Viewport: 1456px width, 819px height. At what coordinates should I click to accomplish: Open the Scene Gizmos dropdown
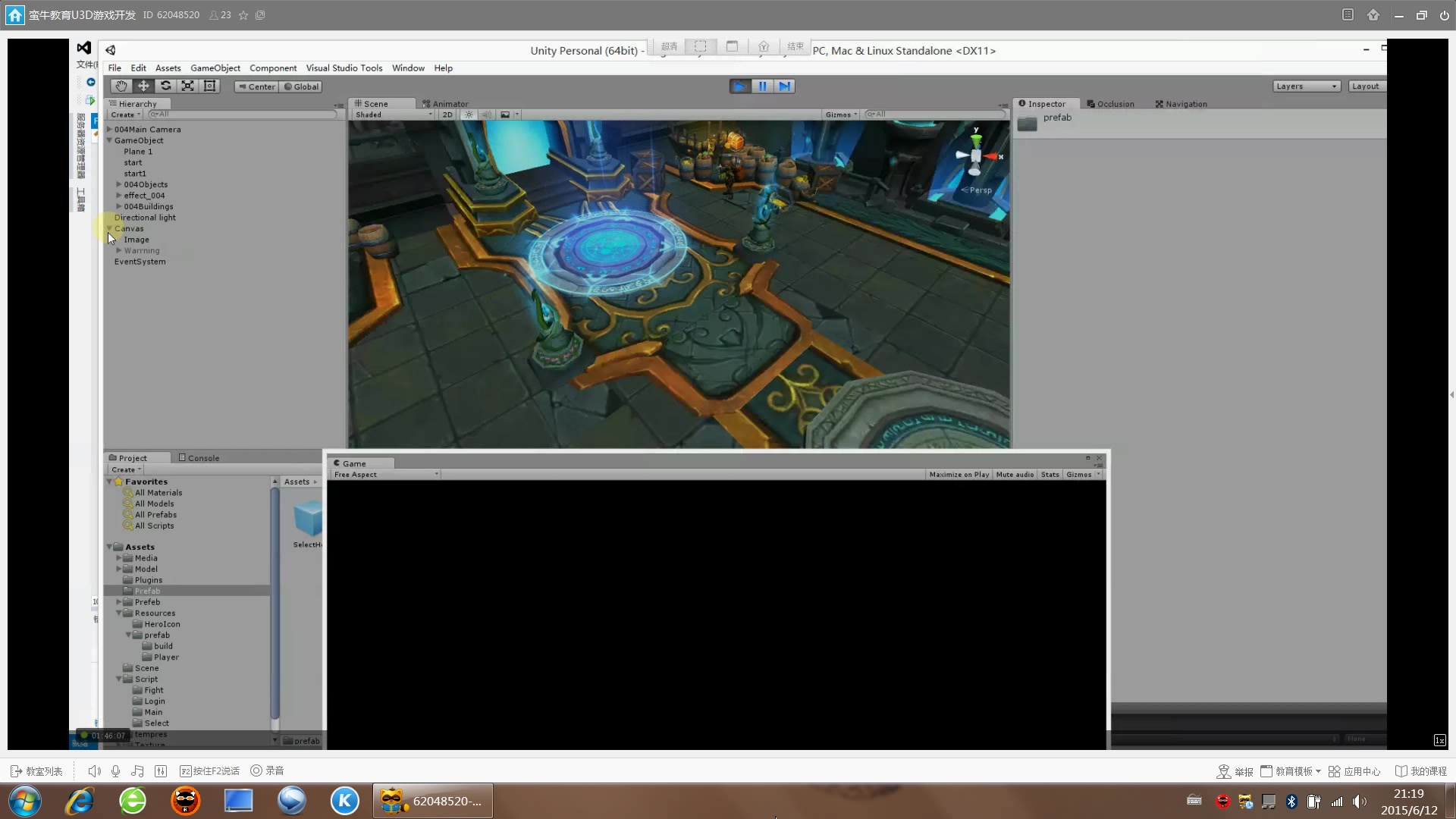tap(841, 115)
